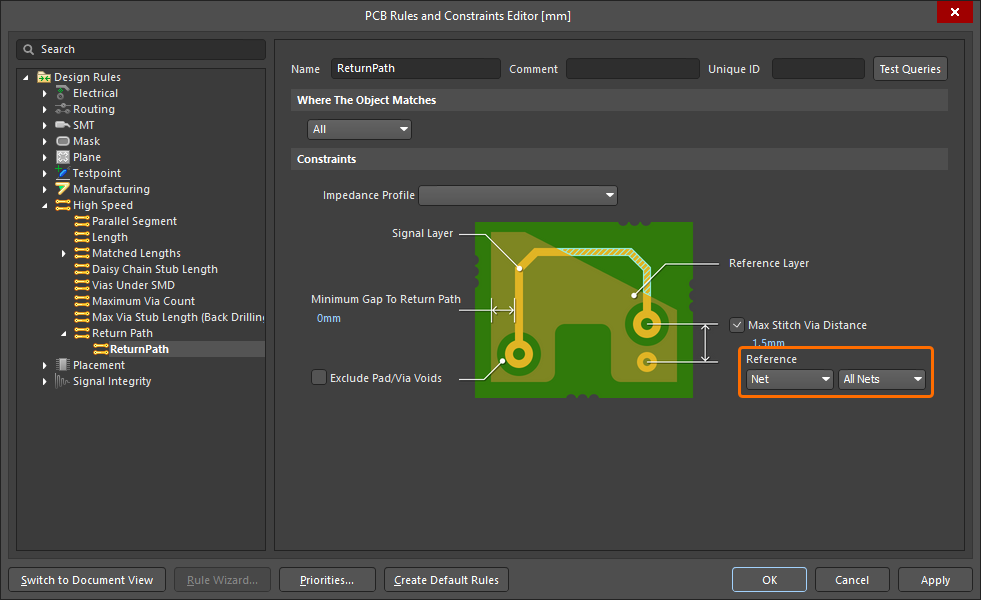Select the Testpoint tree item
This screenshot has width=981, height=600.
[96, 173]
